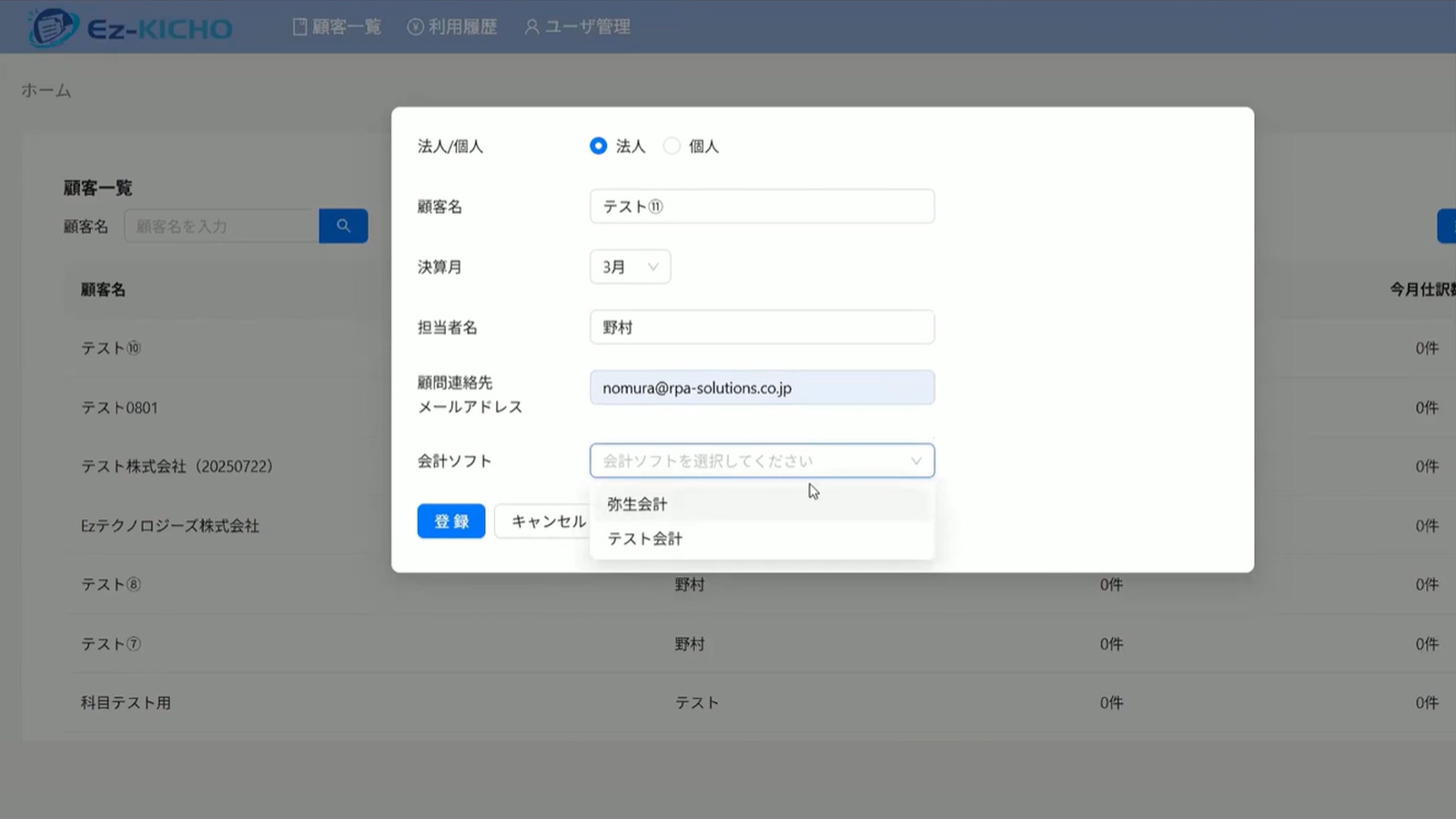Select the 法人 radio button

598,147
